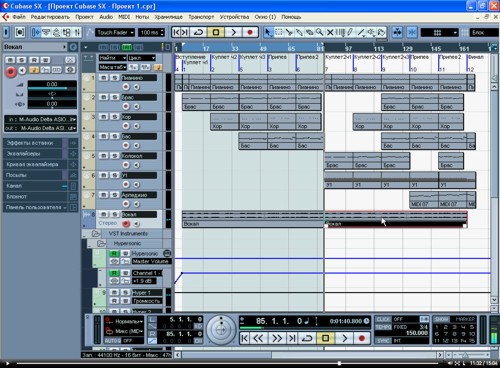The image size is (500, 368).
Task: Select the Erase tool
Action: tap(309, 32)
